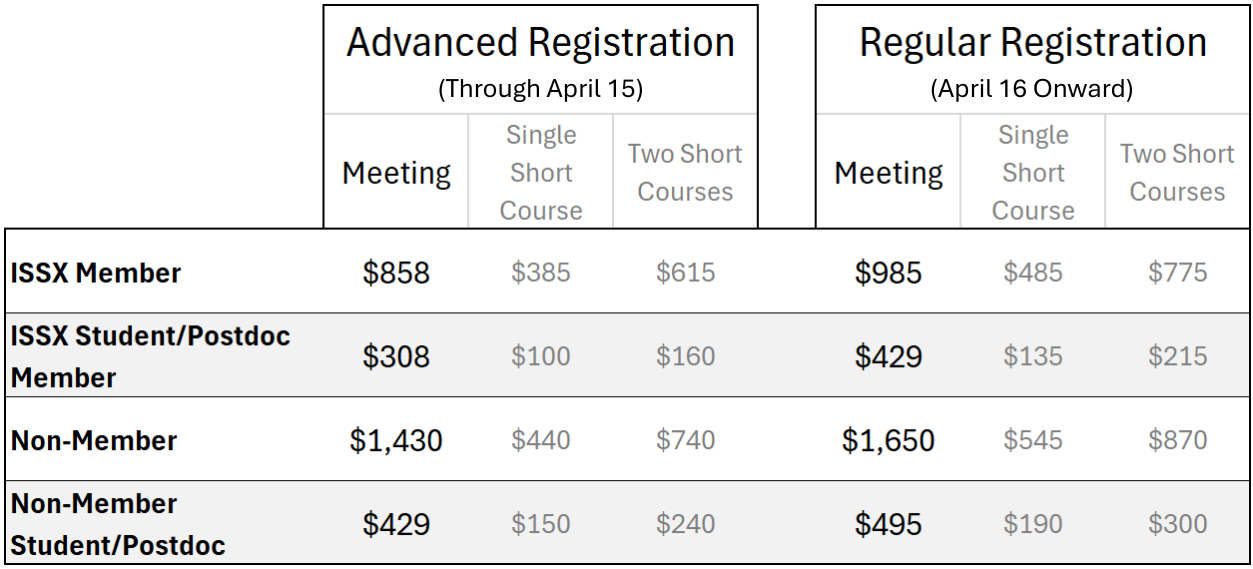Viewport: 1253px width, 569px height.
Task: Click the $308 student member price
Action: click(x=396, y=357)
